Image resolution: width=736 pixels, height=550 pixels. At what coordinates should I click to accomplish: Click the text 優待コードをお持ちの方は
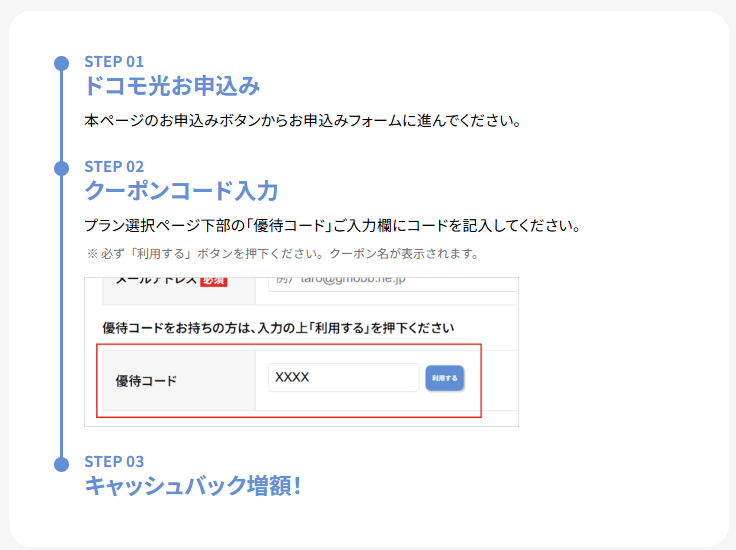point(278,328)
